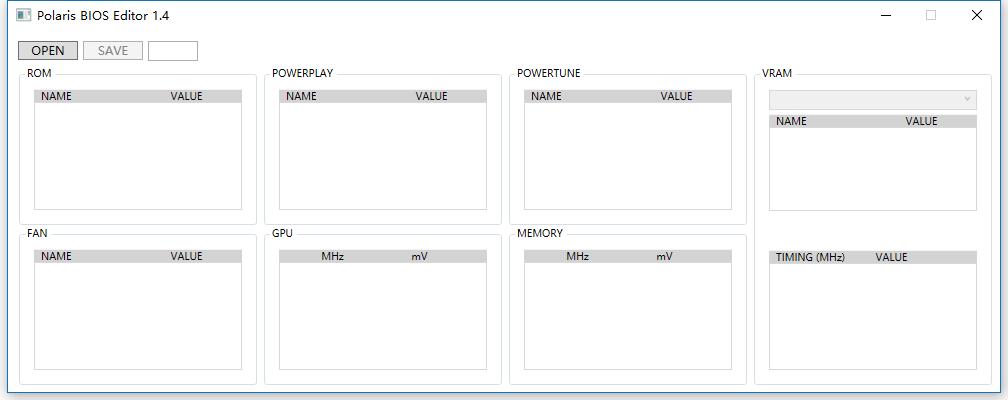Viewport: 1008px width, 400px height.
Task: Click the TIMING (MHz) column header
Action: [810, 258]
